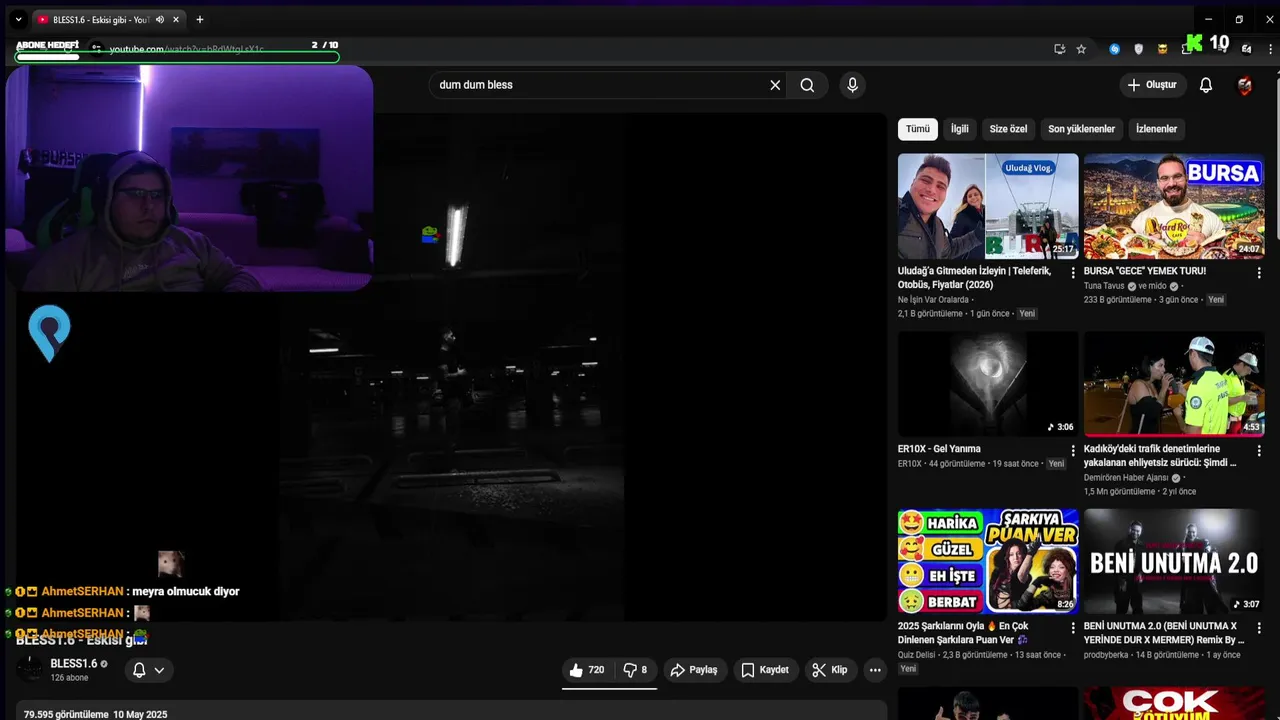Open the title BURSA "GECE" YEMEK TURU!
The image size is (1280, 720).
pyautogui.click(x=1145, y=271)
